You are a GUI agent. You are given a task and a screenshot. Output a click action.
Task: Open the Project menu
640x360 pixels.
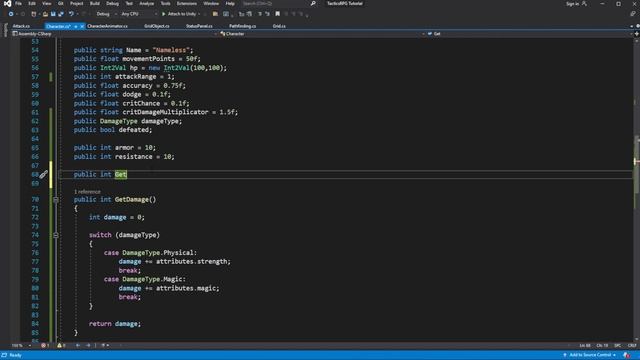[76, 4]
